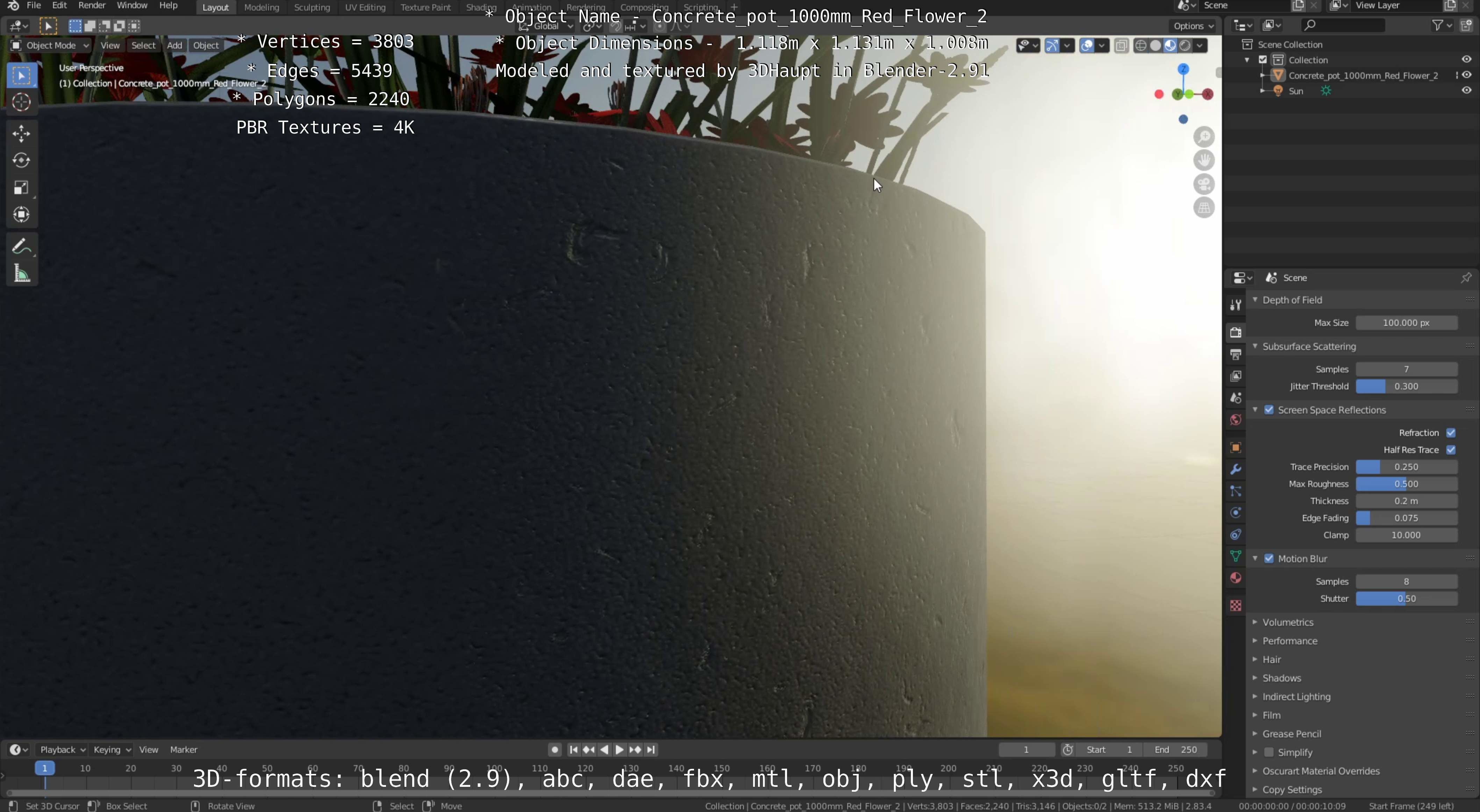Switch to the Sculpting workspace tab
This screenshot has width=1480, height=812.
tap(312, 7)
